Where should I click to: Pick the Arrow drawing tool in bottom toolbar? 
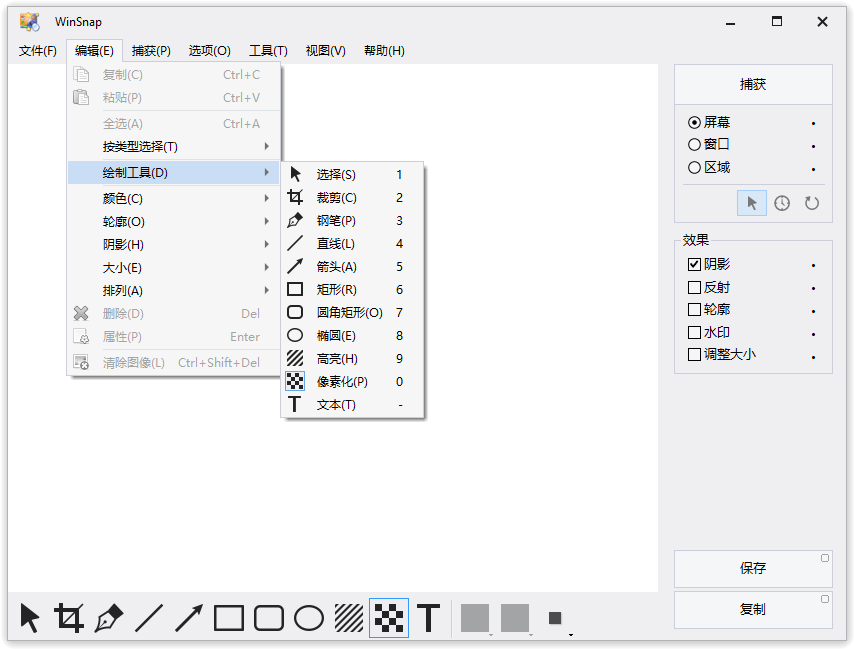(x=189, y=618)
